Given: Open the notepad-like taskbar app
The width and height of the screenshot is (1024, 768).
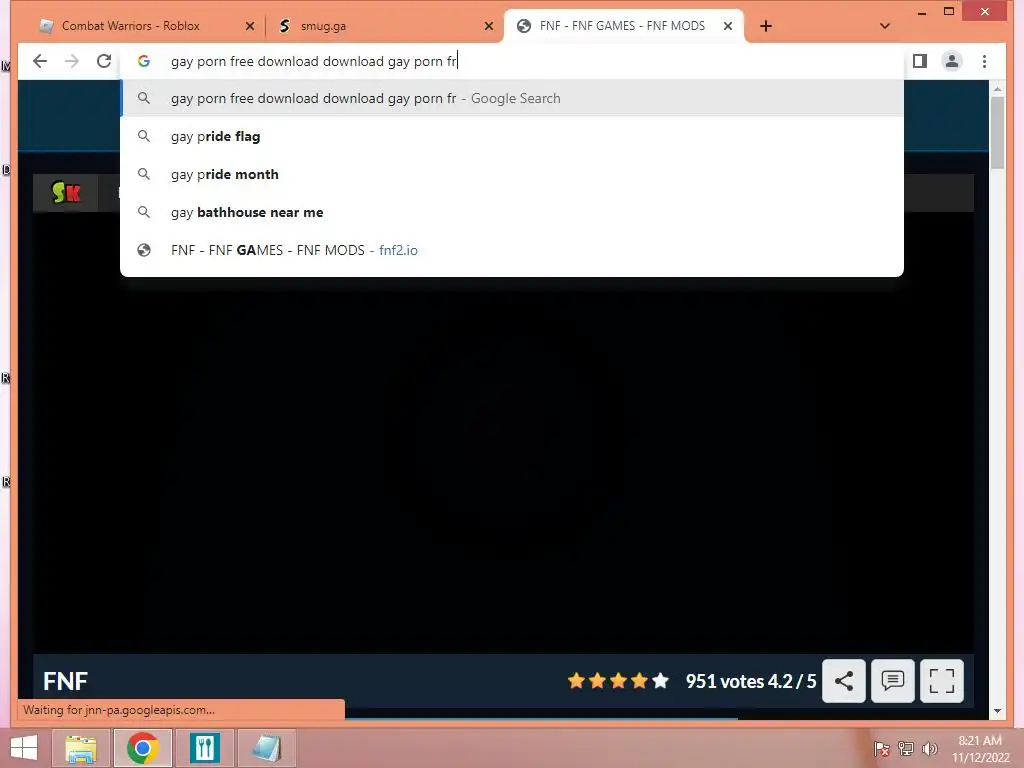Looking at the screenshot, I should point(266,748).
